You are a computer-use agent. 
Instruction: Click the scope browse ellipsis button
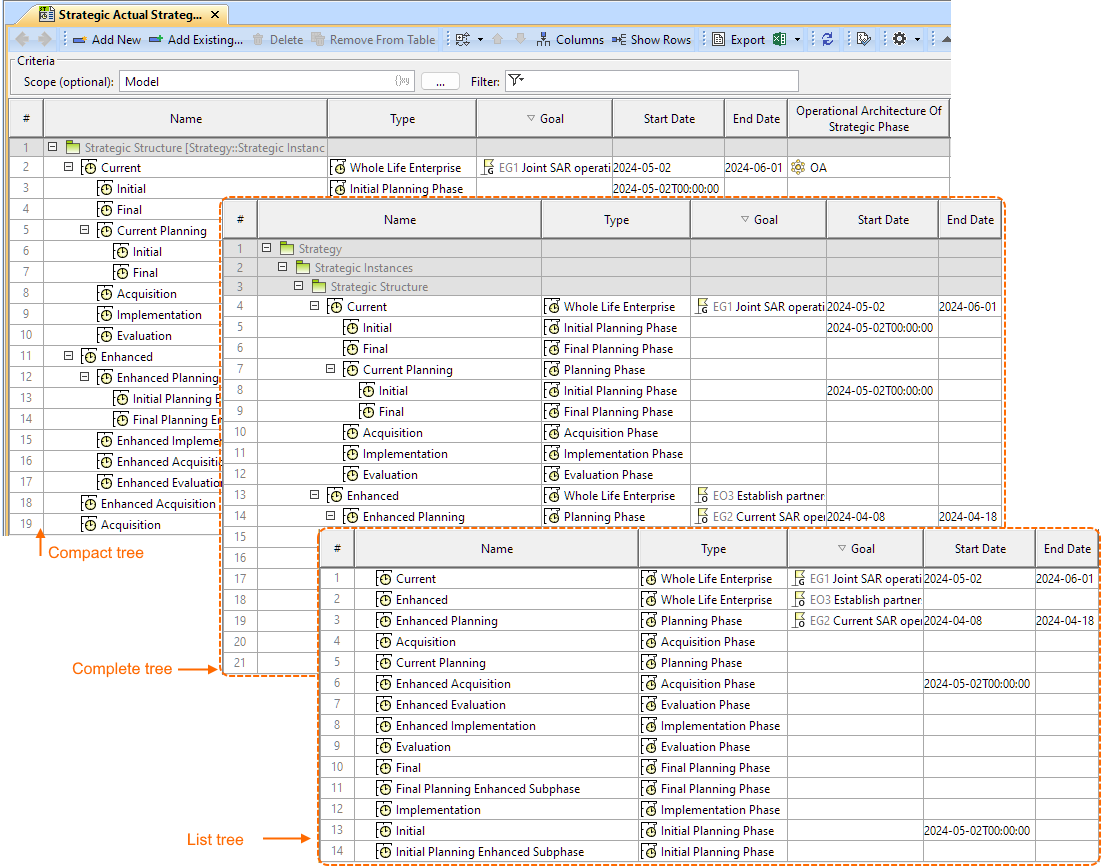click(x=440, y=81)
